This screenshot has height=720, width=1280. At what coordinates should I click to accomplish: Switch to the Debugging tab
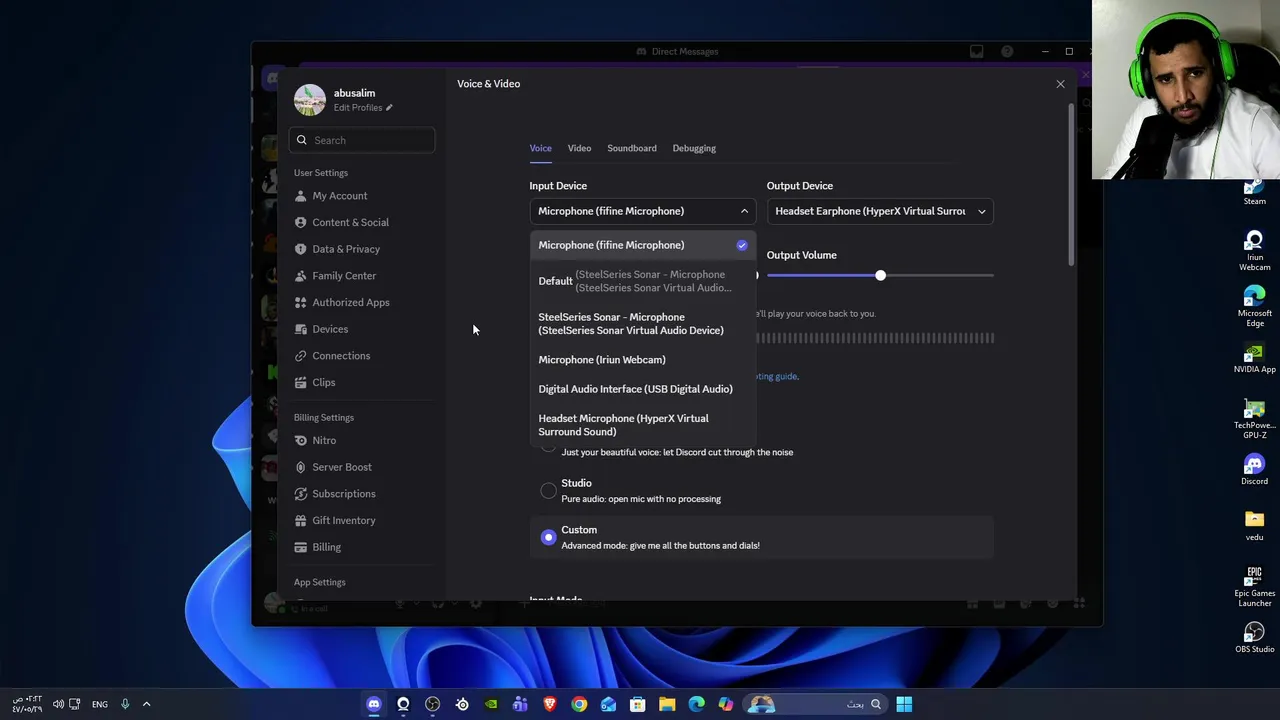(x=694, y=148)
